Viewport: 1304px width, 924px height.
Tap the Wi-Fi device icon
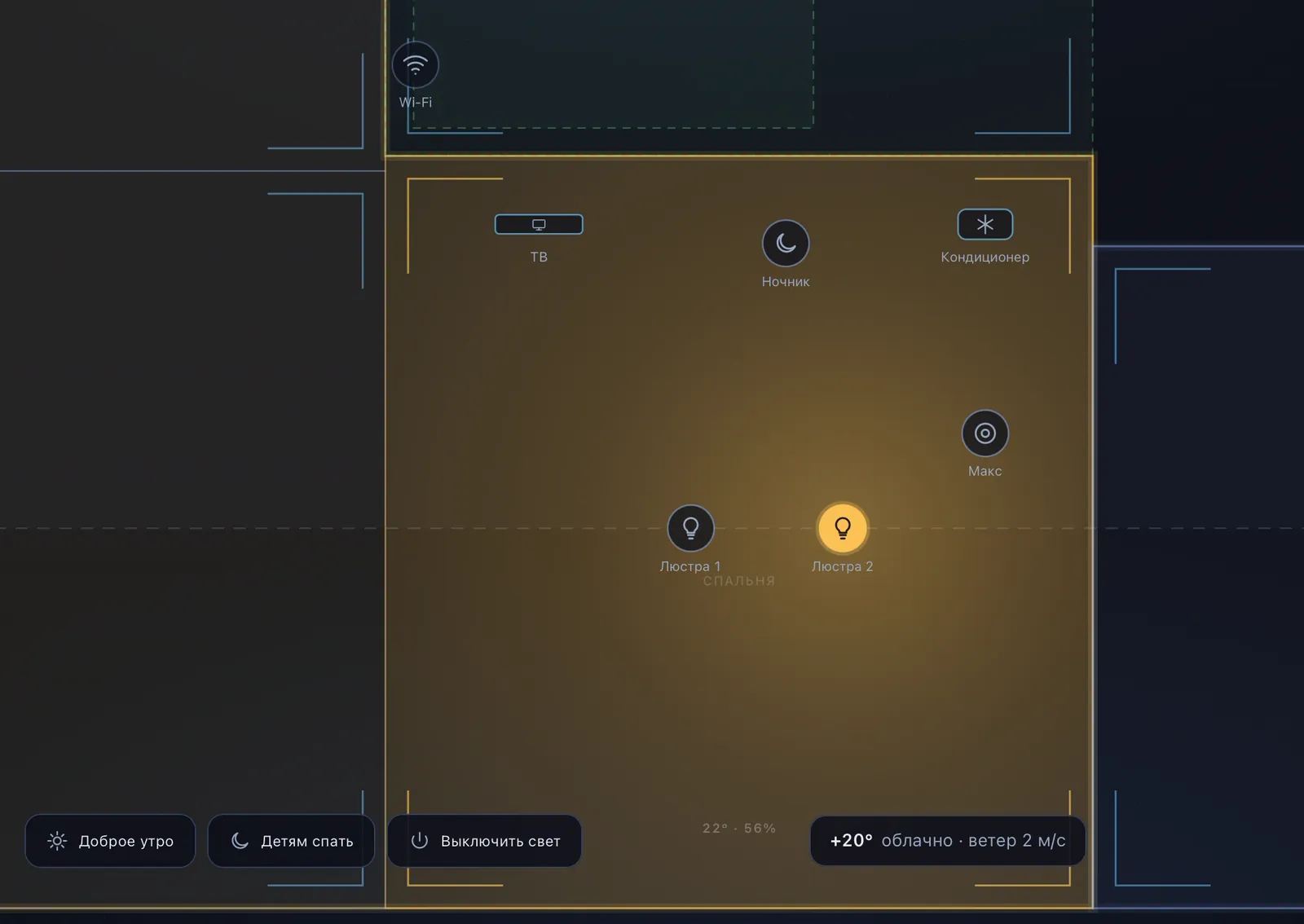point(416,65)
